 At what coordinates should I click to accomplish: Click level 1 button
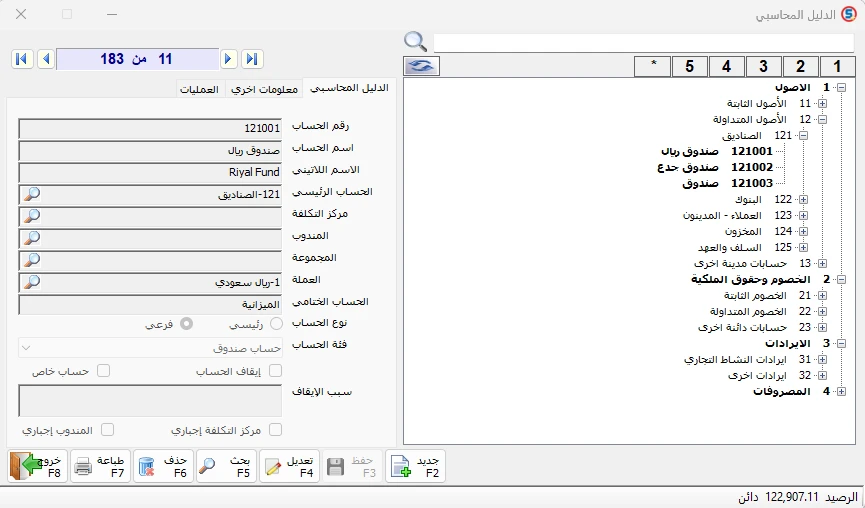click(x=837, y=66)
